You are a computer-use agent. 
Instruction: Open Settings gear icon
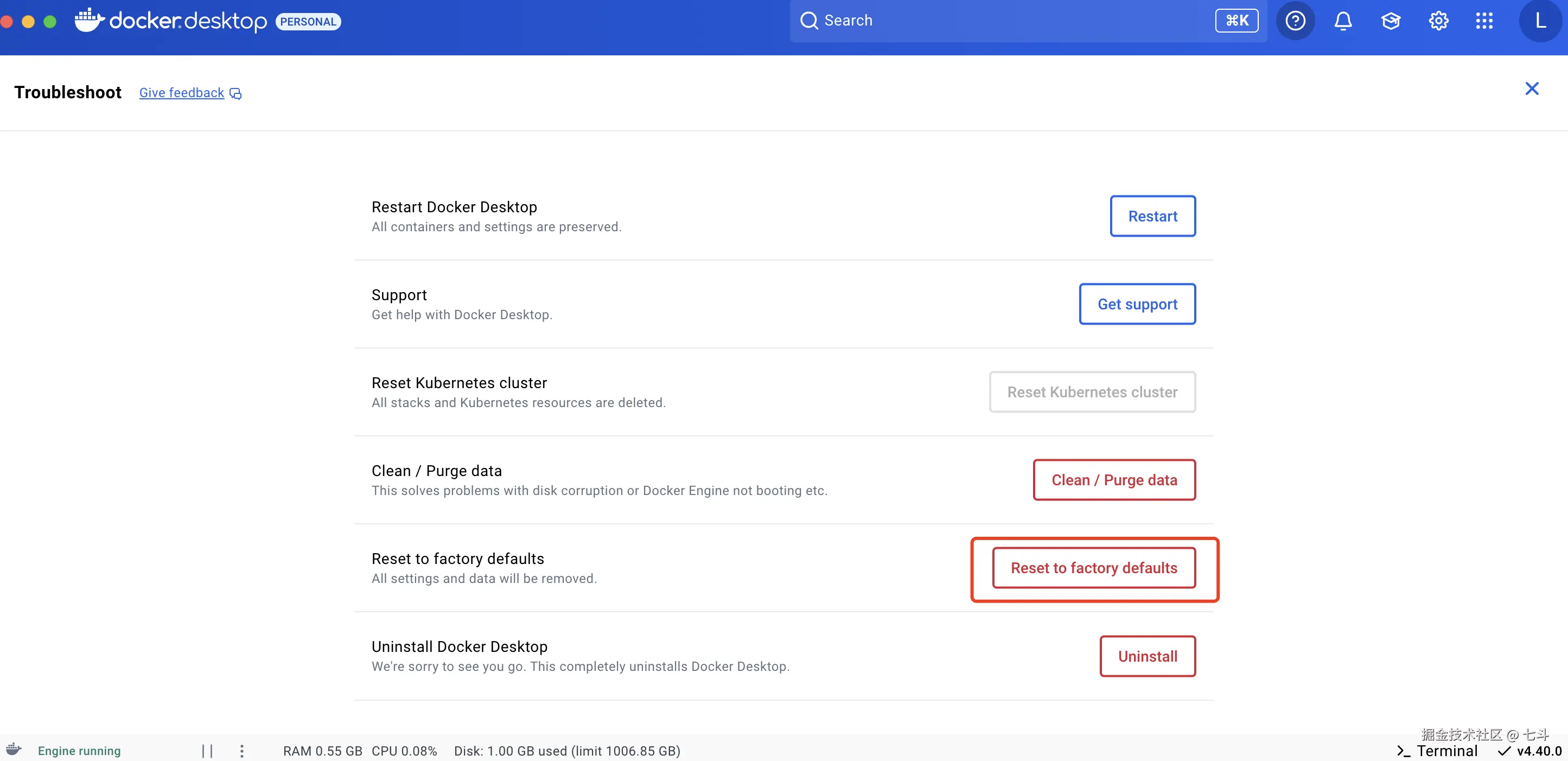(1438, 21)
